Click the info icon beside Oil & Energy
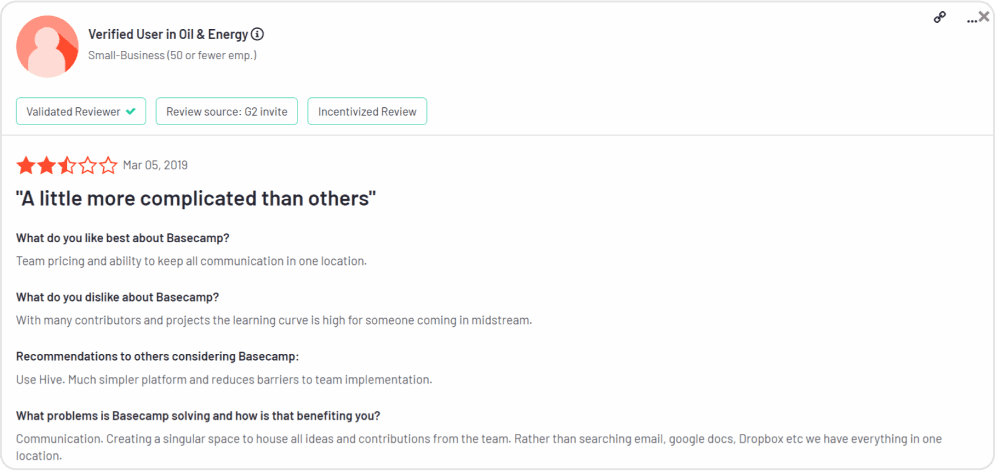Viewport: 995px width, 471px height. (257, 34)
